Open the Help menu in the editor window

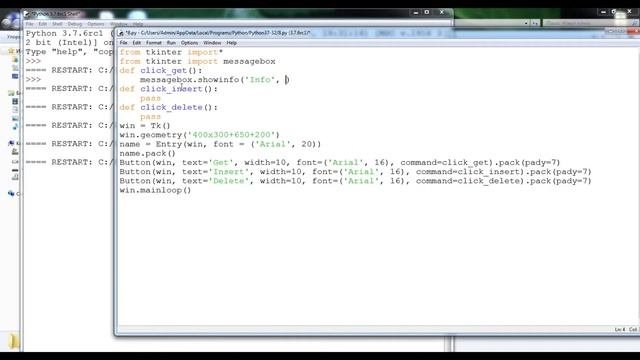pos(231,43)
